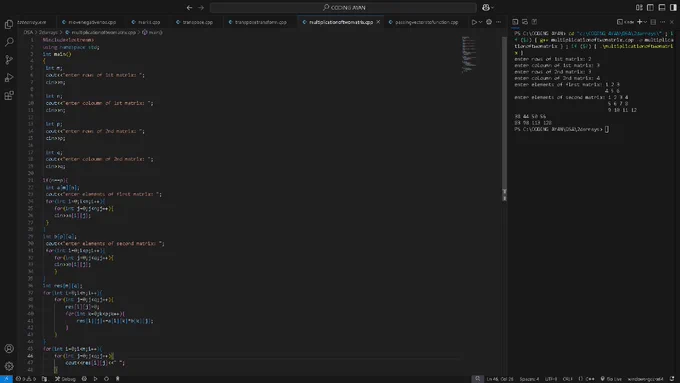Open the Accounts menu icon

pyautogui.click(x=9, y=348)
